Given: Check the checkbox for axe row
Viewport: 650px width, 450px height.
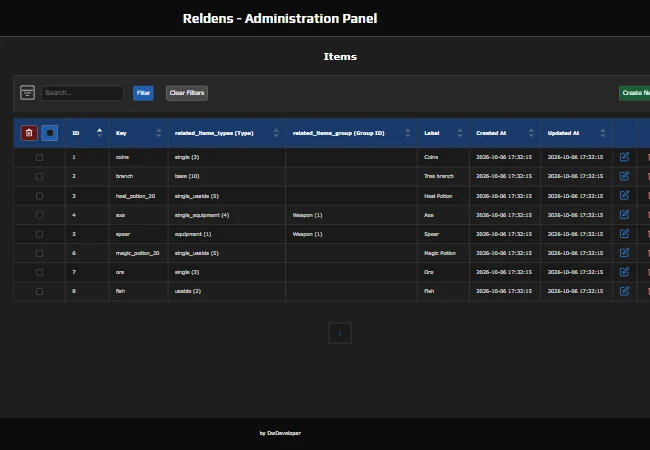Looking at the screenshot, I should pos(39,215).
